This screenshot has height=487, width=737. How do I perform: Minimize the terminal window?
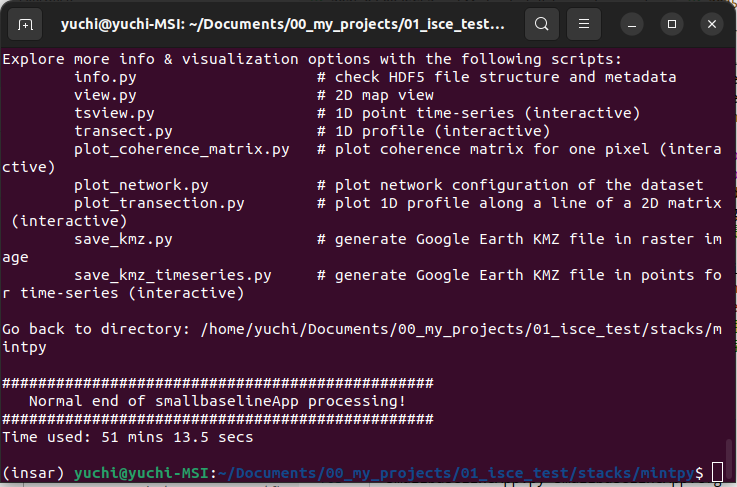point(632,24)
